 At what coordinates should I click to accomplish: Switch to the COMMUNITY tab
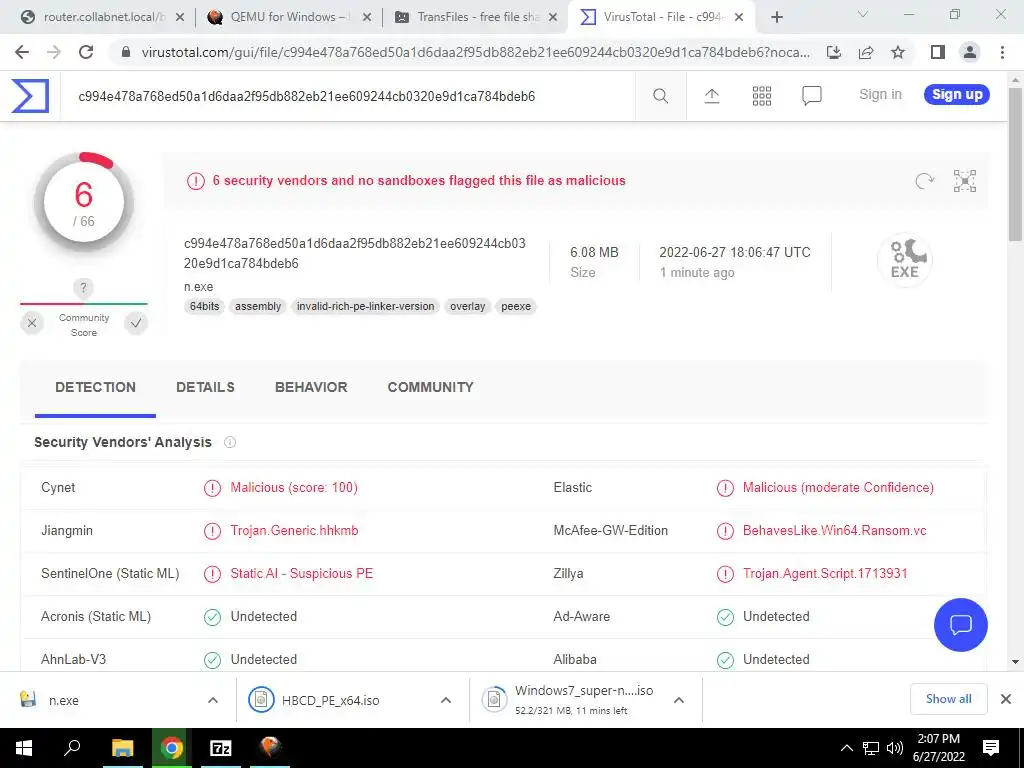430,387
